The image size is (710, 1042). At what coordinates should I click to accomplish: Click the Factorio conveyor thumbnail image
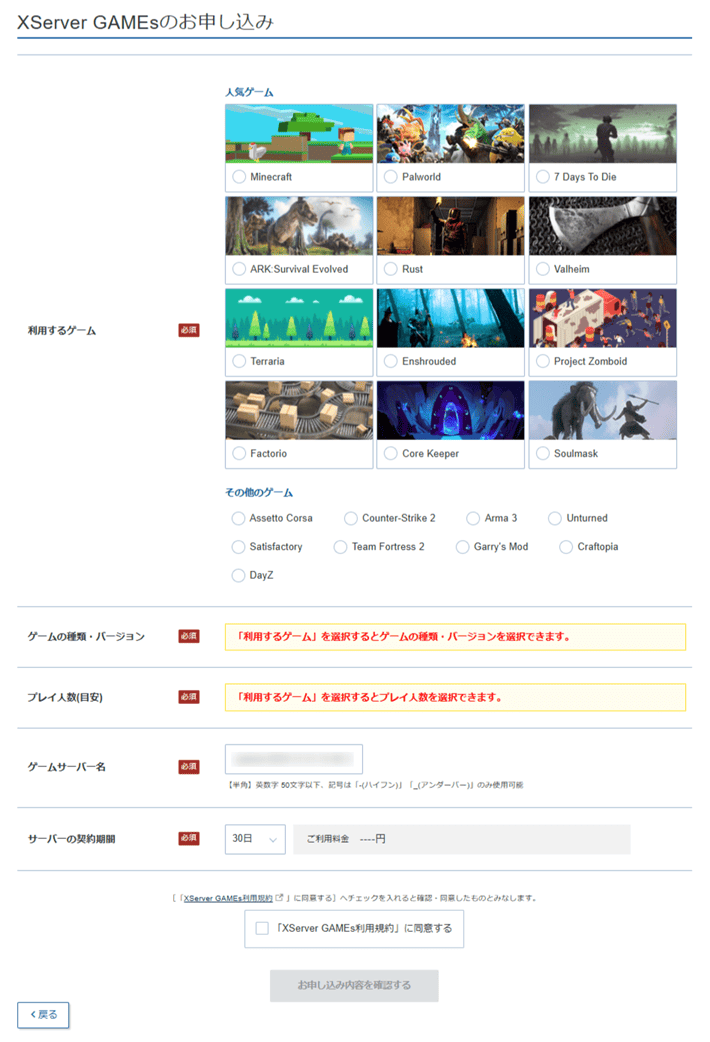299,410
